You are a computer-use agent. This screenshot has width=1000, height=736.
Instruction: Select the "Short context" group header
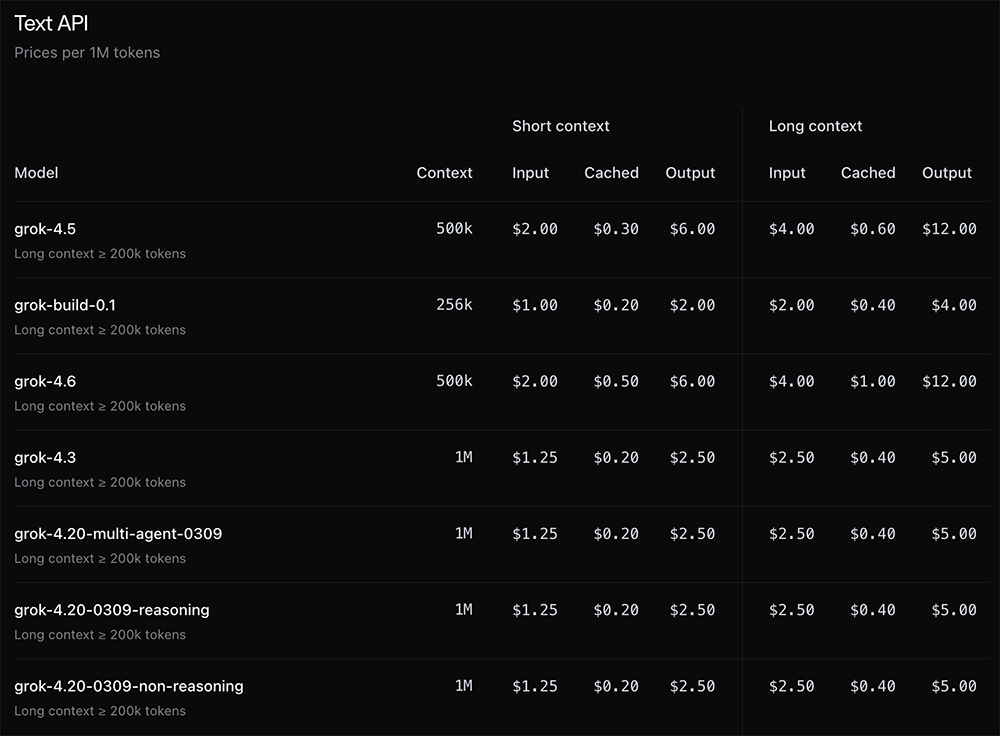point(561,126)
